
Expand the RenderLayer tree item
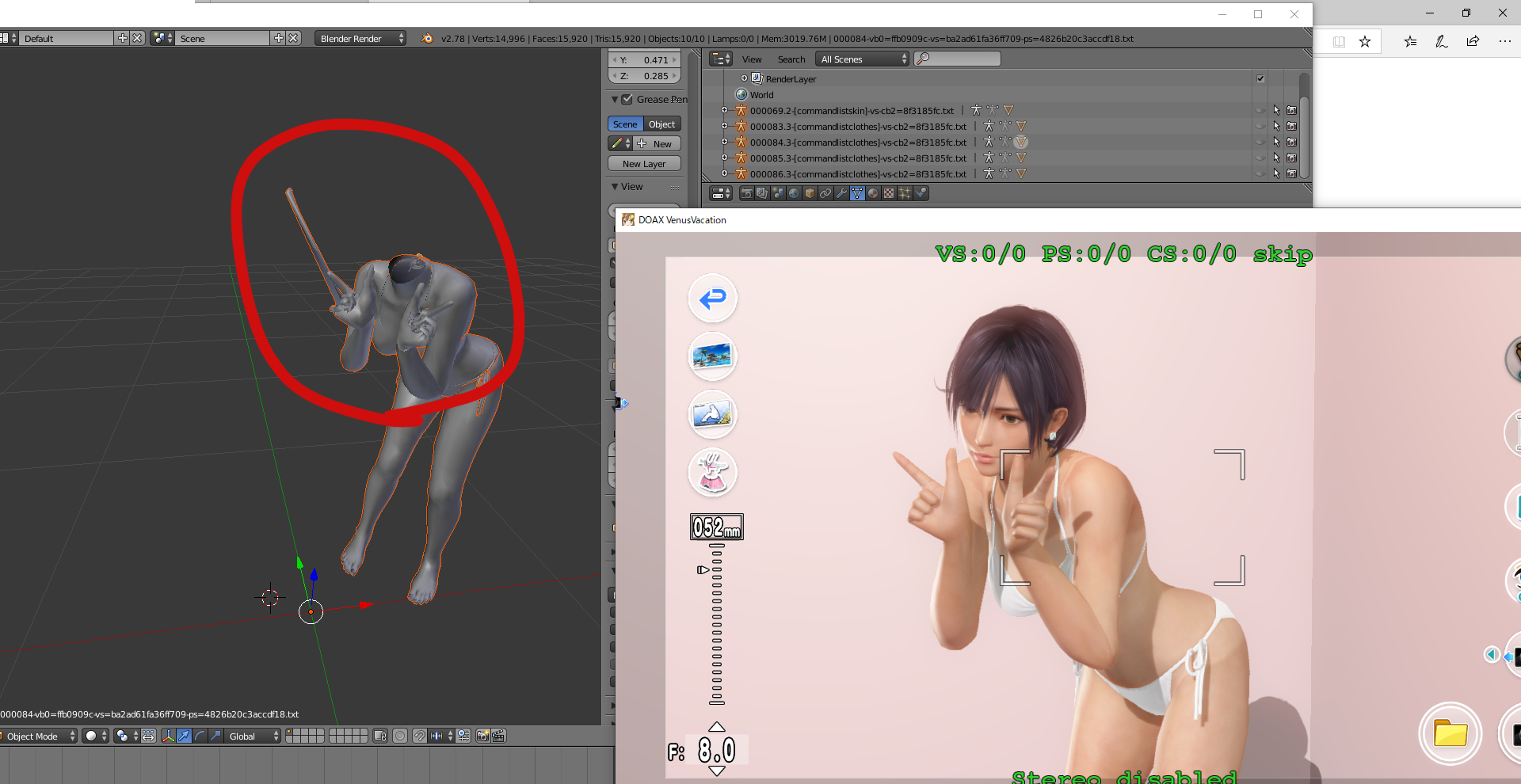(x=744, y=78)
